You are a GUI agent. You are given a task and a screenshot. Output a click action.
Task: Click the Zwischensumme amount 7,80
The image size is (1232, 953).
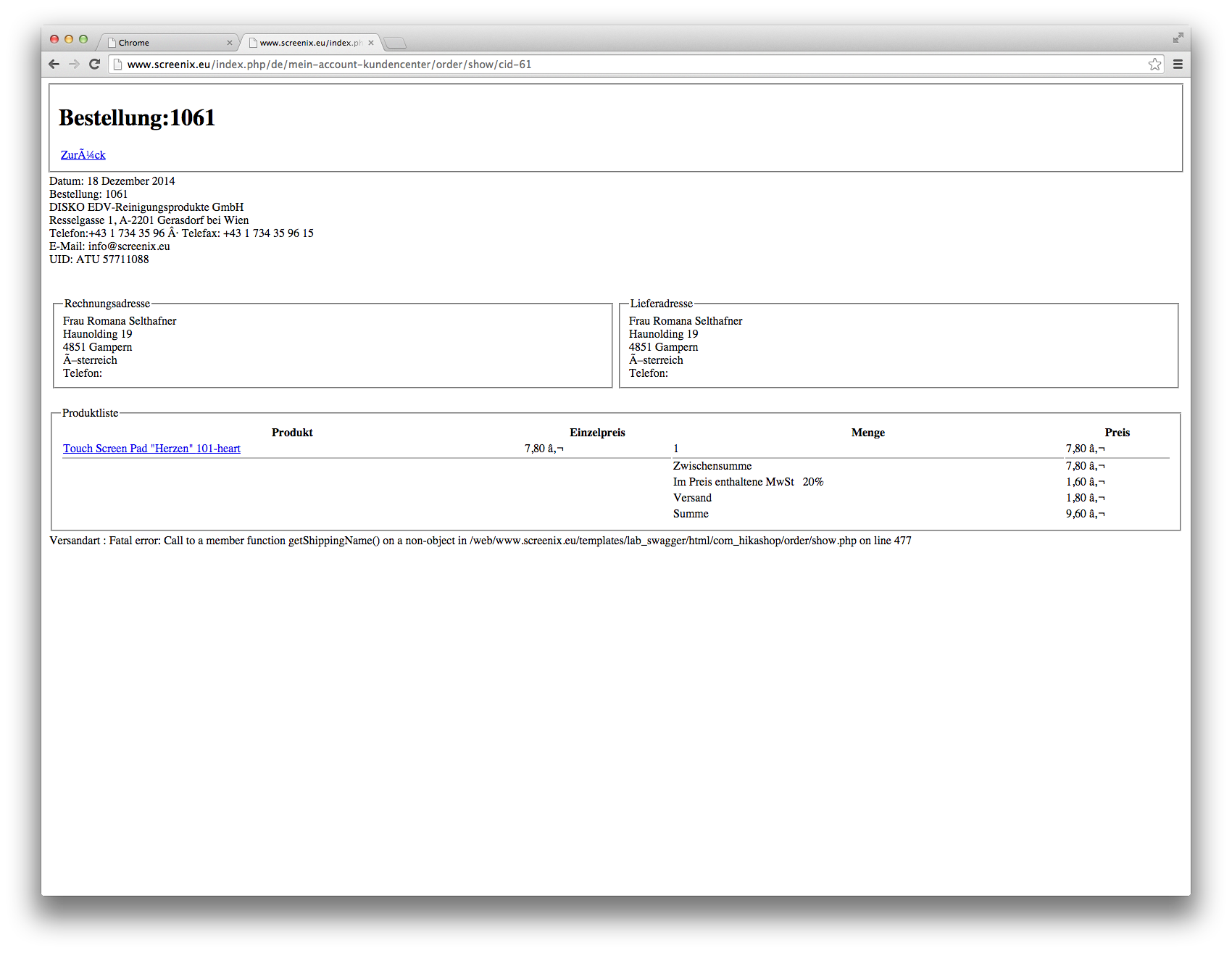[1086, 466]
